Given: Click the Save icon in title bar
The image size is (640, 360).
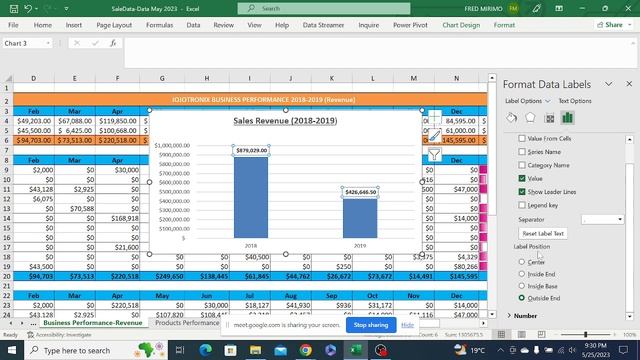Looking at the screenshot, I should pos(13,9).
